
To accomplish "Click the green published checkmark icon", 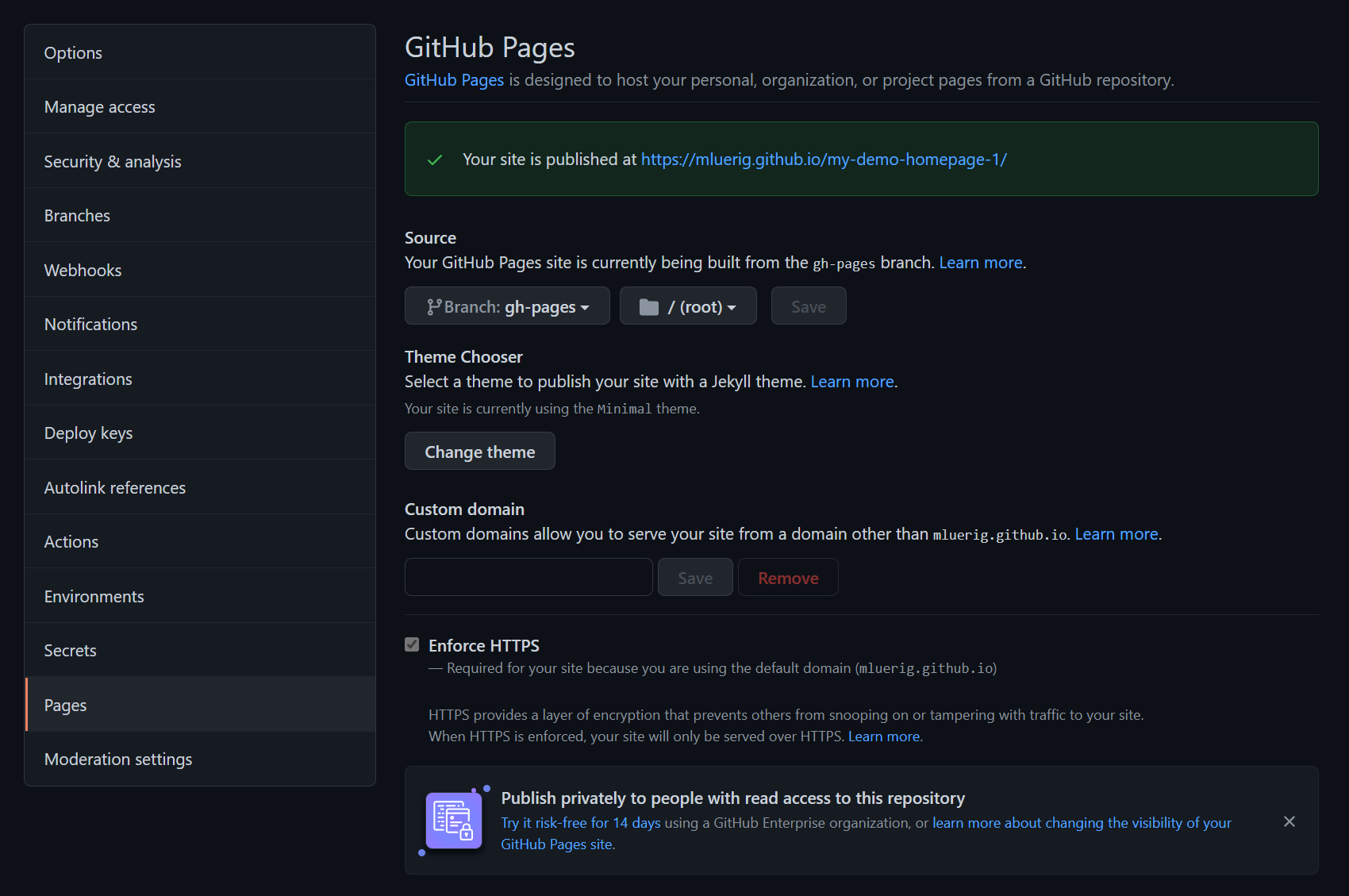I will pos(435,160).
